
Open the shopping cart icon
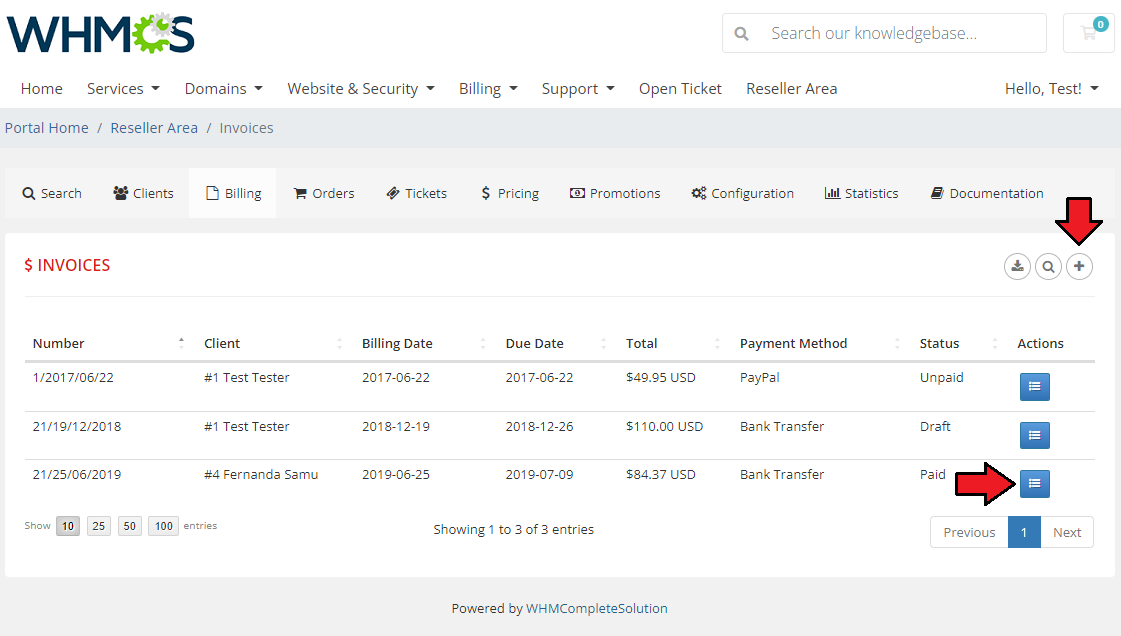click(1089, 33)
